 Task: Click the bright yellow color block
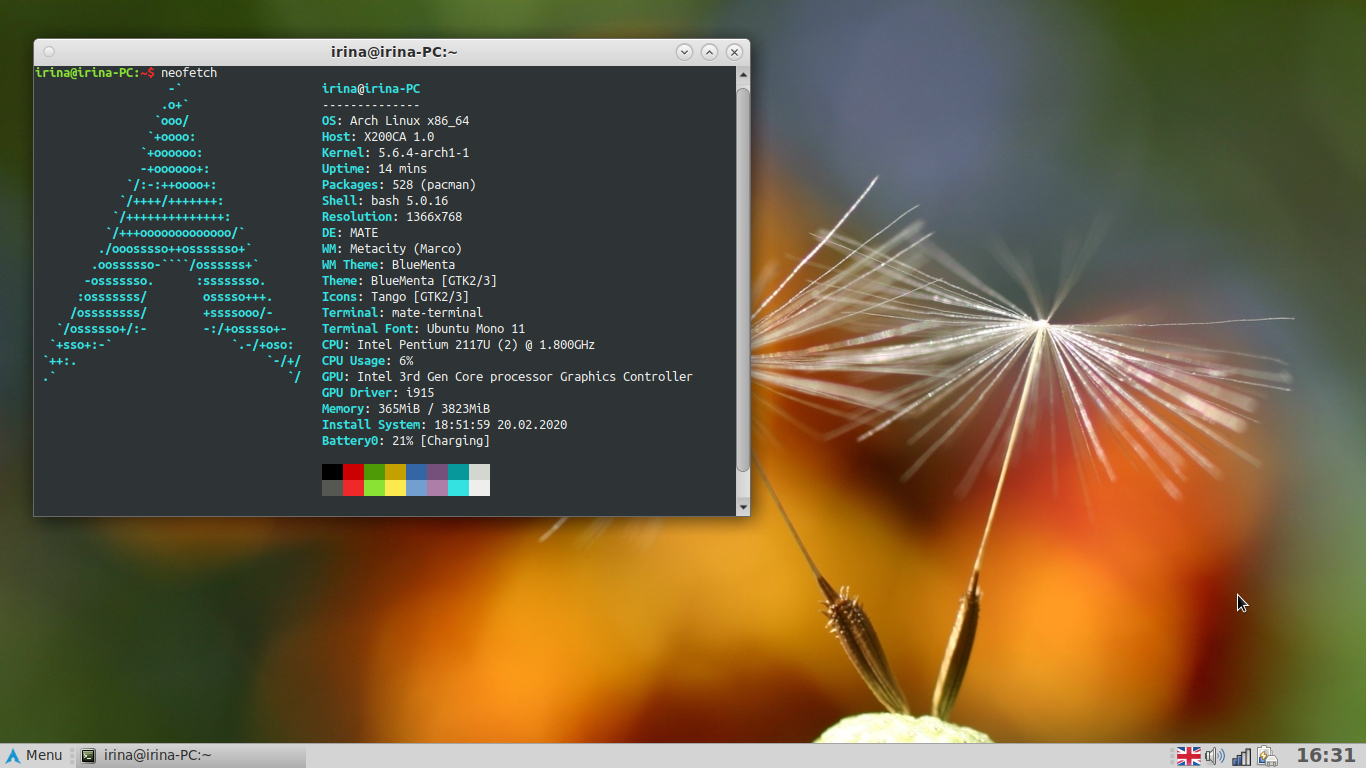[395, 488]
